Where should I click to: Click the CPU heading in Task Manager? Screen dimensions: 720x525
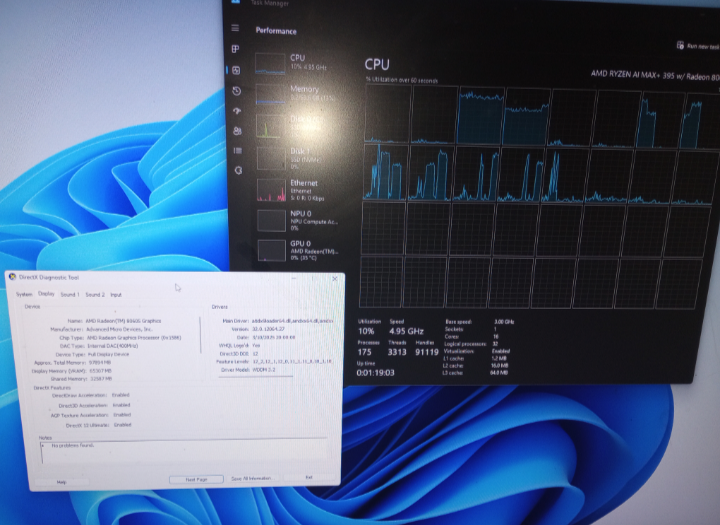(377, 64)
